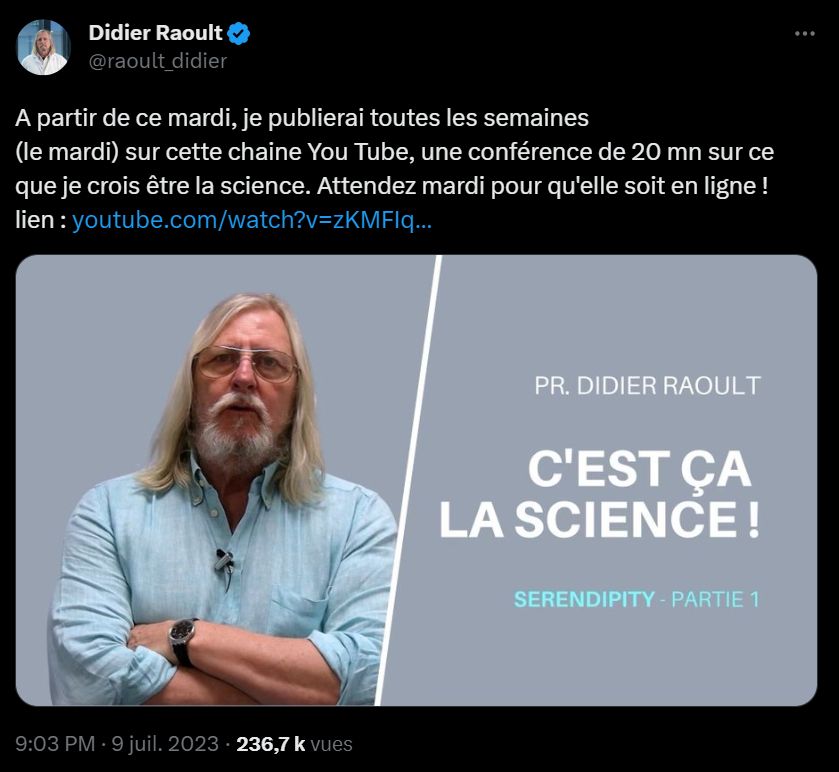Click the PR. DIDIER RAOULT caption in the image
The image size is (839, 772).
tap(648, 385)
